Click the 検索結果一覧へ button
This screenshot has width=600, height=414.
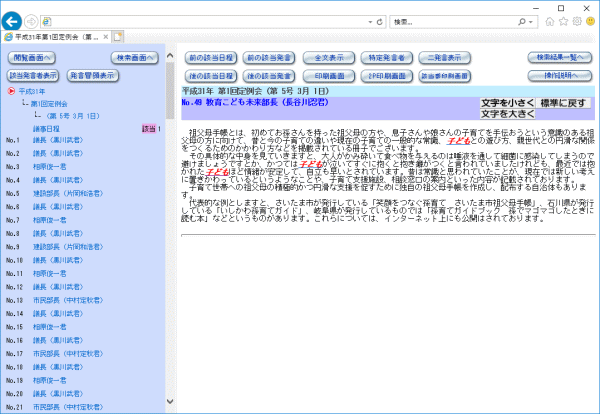click(x=560, y=57)
